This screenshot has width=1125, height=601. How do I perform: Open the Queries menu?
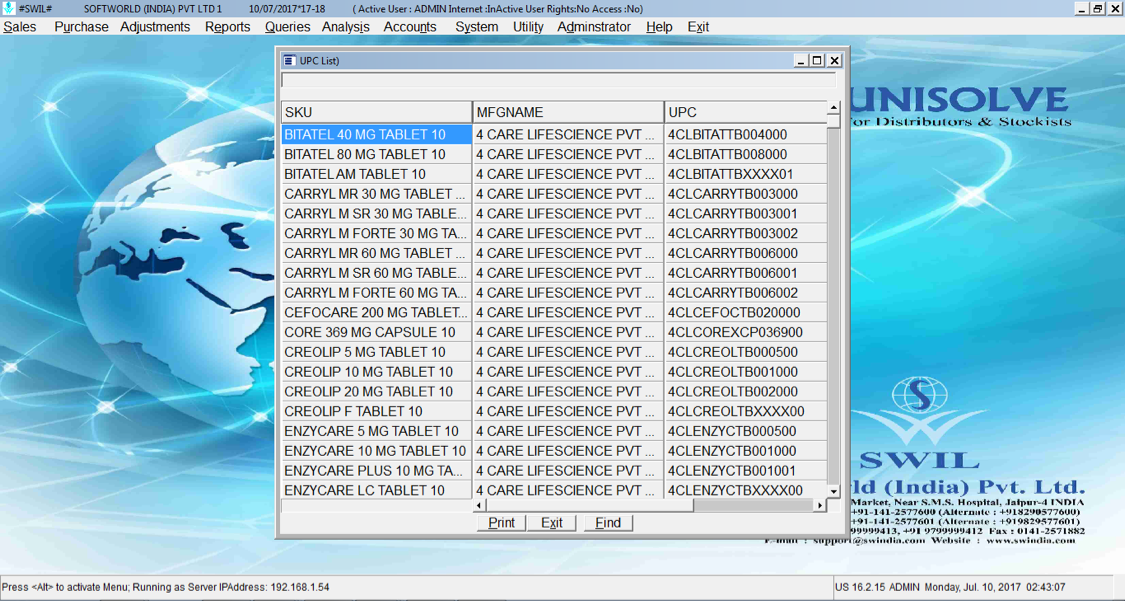[287, 27]
